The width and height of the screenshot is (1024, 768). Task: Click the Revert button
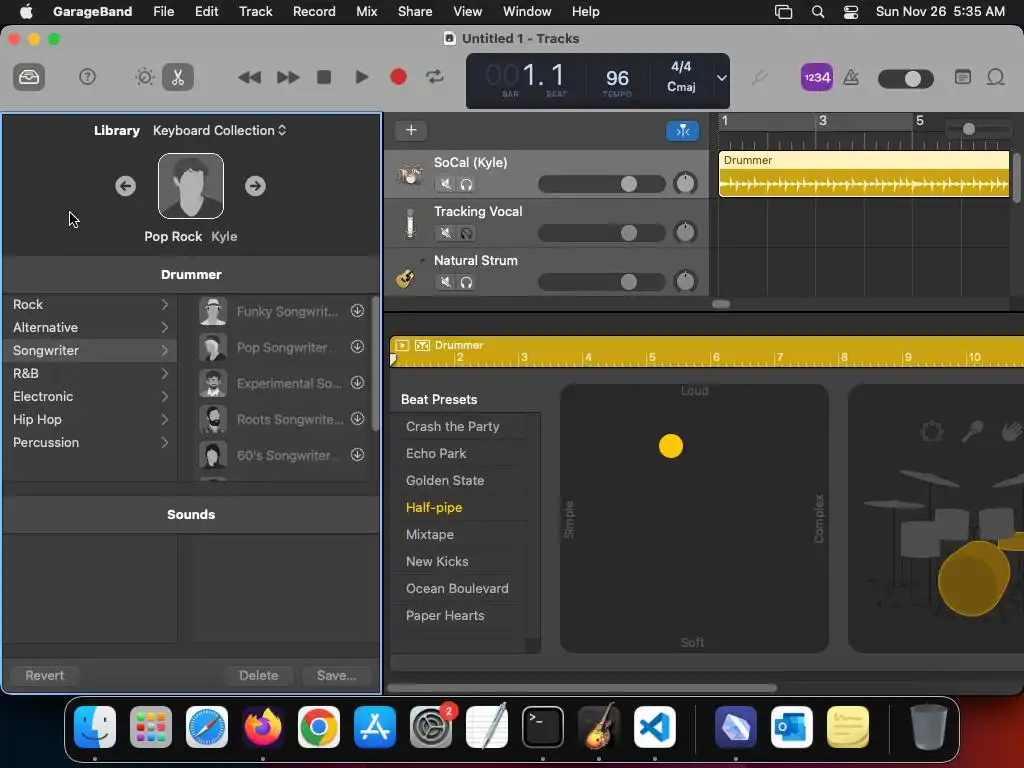(44, 675)
